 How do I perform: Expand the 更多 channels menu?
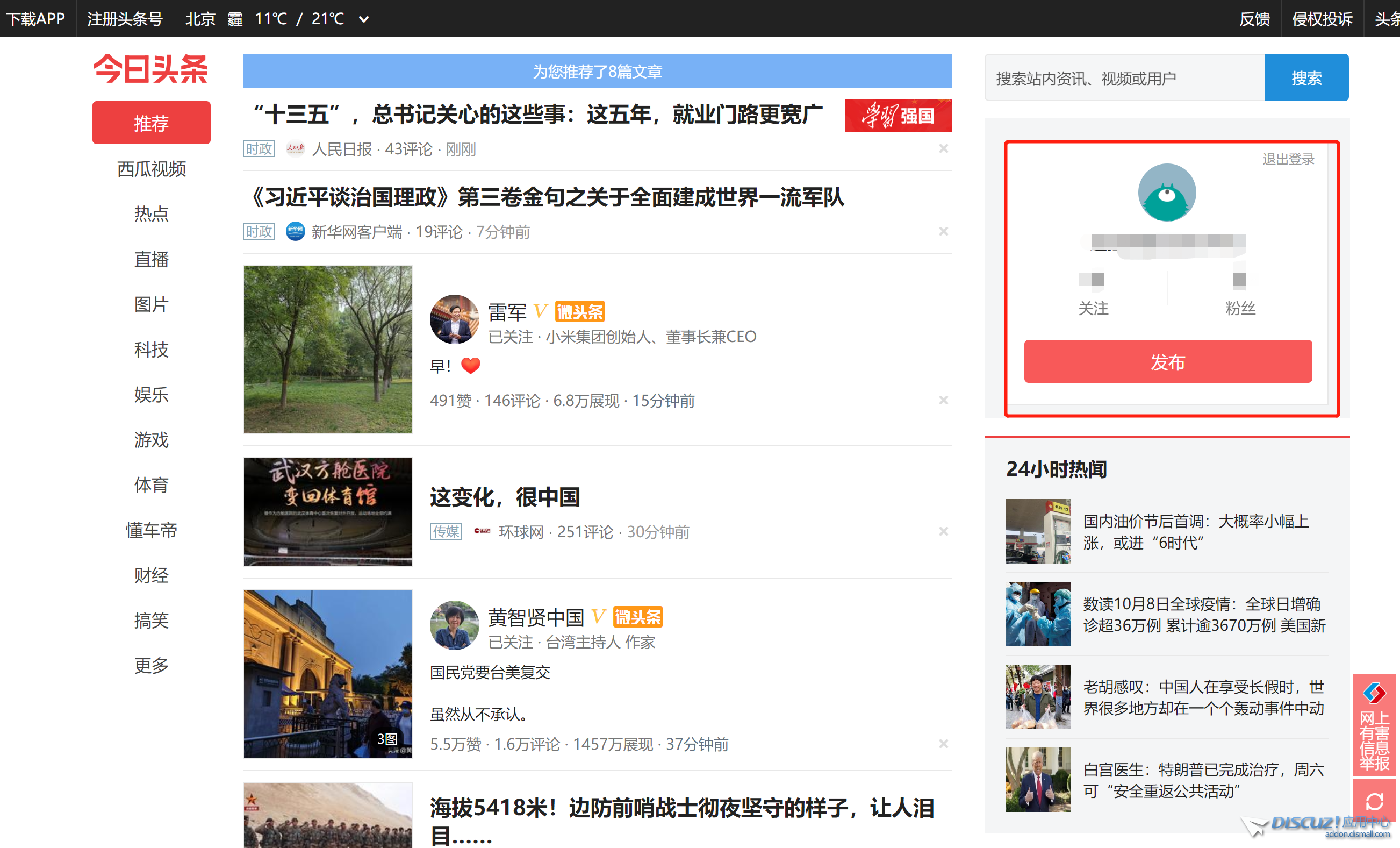click(151, 665)
